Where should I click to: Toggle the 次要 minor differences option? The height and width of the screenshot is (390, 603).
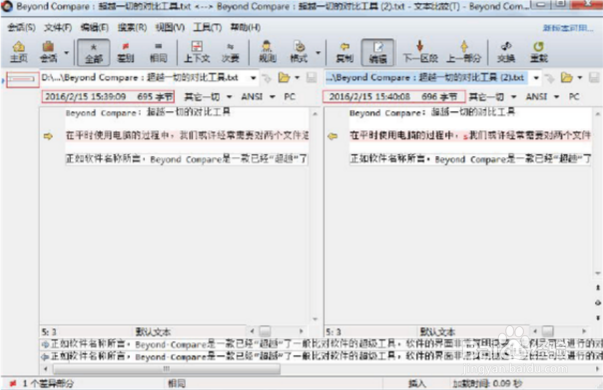coord(230,52)
